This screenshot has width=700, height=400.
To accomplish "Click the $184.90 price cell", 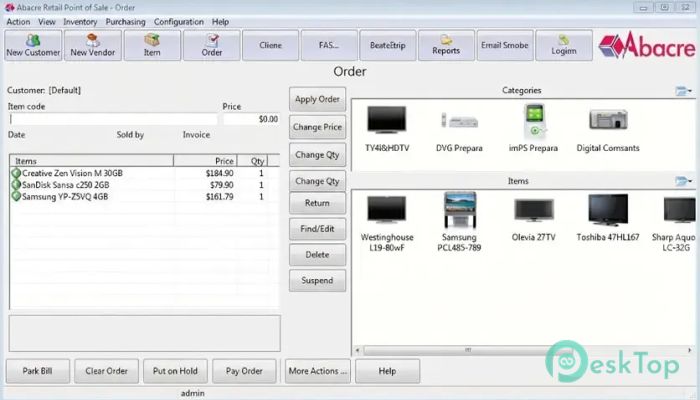I will coord(220,173).
